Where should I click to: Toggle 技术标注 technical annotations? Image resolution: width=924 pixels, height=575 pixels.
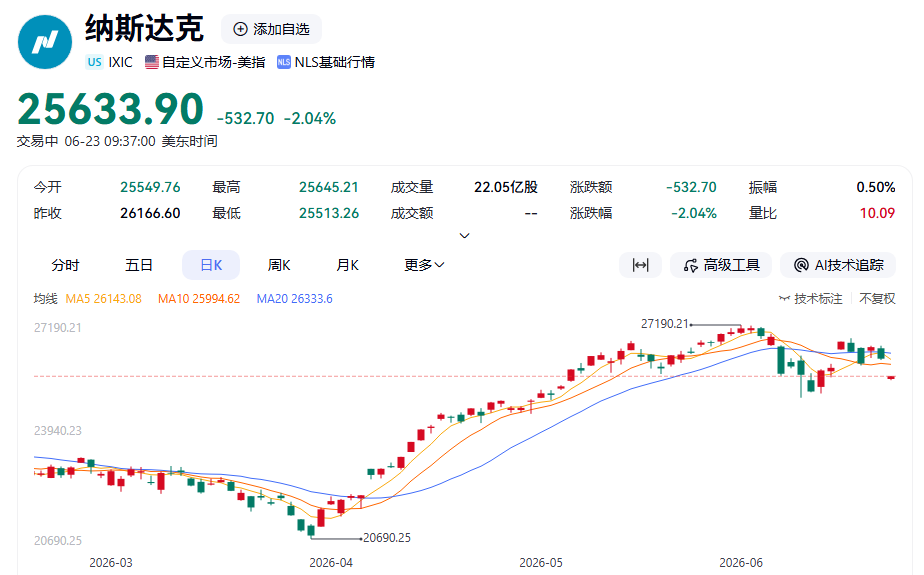(x=810, y=299)
